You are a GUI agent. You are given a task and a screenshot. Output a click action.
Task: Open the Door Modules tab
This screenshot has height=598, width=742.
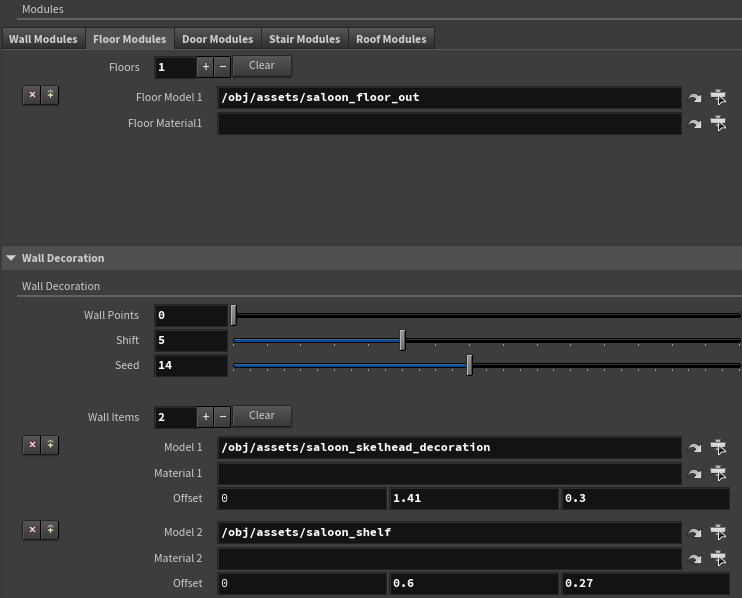pyautogui.click(x=218, y=39)
